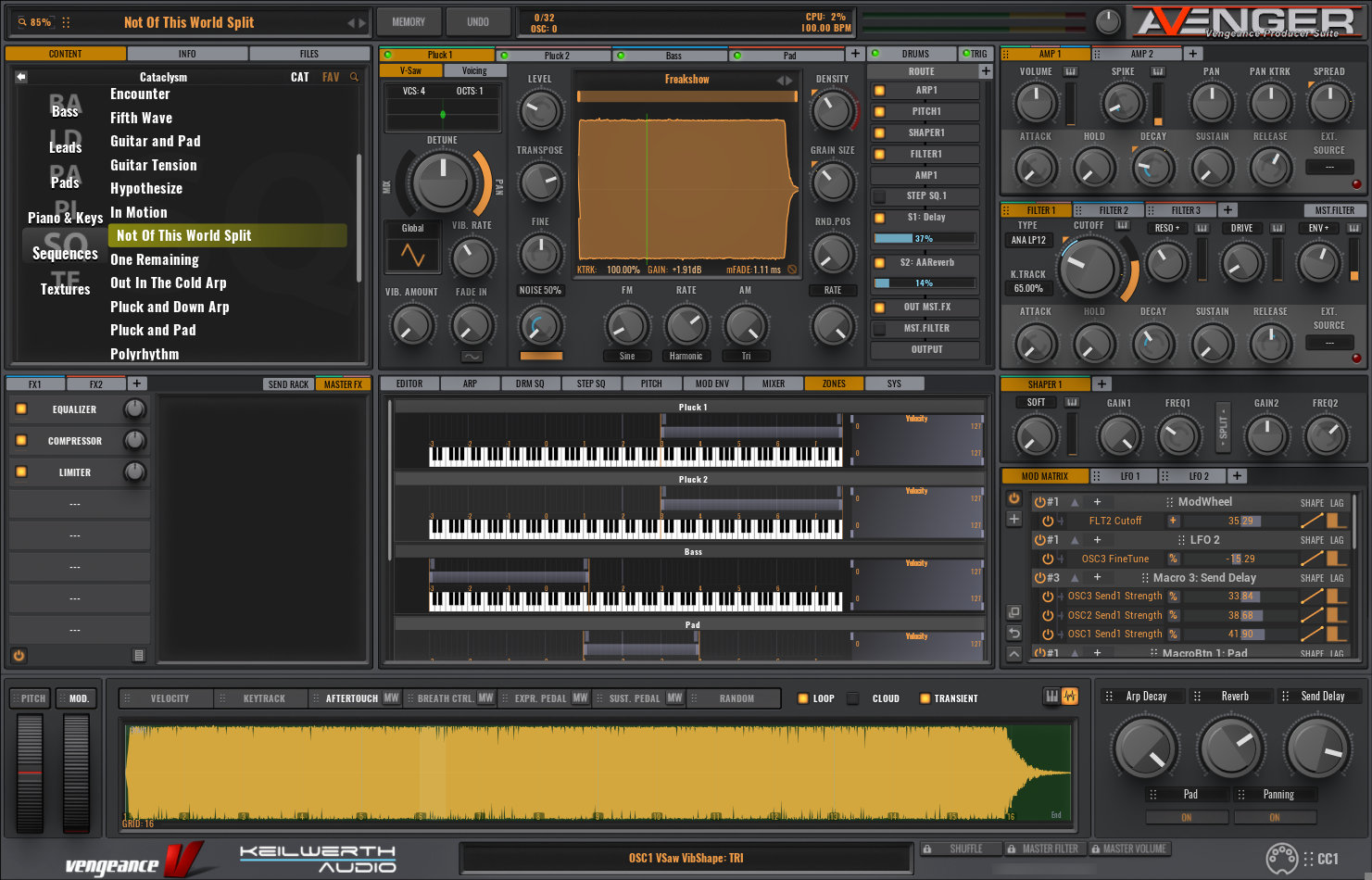Disable the S1: Delay send LED
The height and width of the screenshot is (880, 1372).
click(879, 218)
